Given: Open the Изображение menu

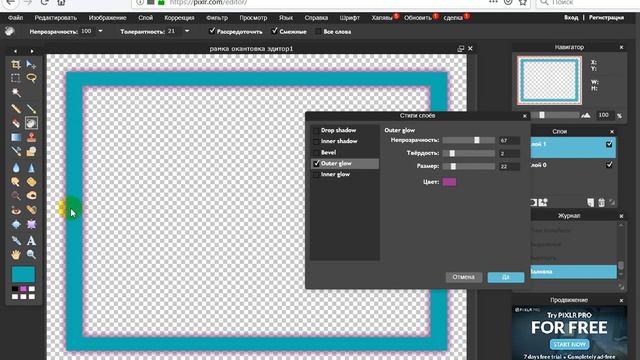Looking at the screenshot, I should tap(107, 18).
